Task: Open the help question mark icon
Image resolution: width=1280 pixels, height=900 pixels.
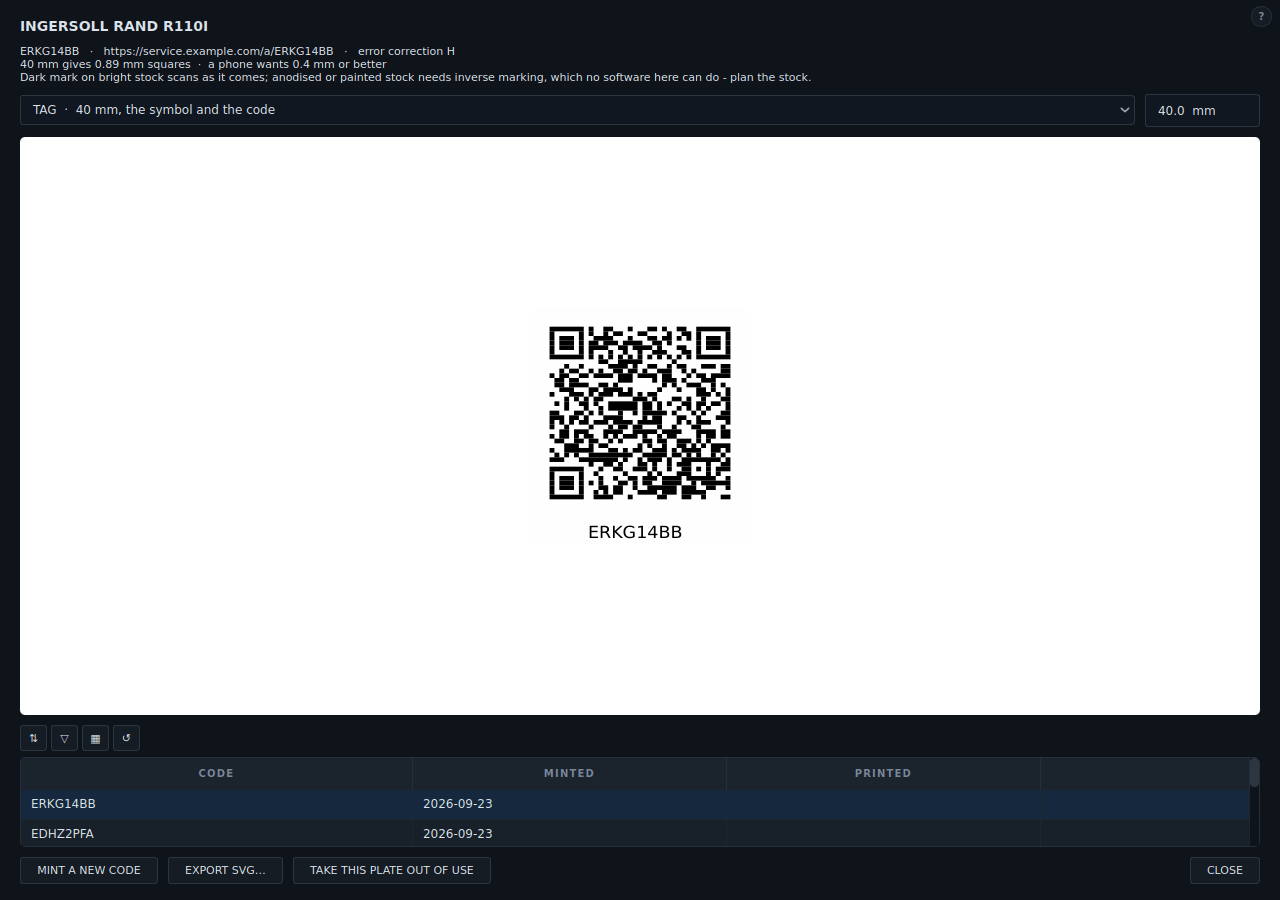Action: [x=1261, y=16]
